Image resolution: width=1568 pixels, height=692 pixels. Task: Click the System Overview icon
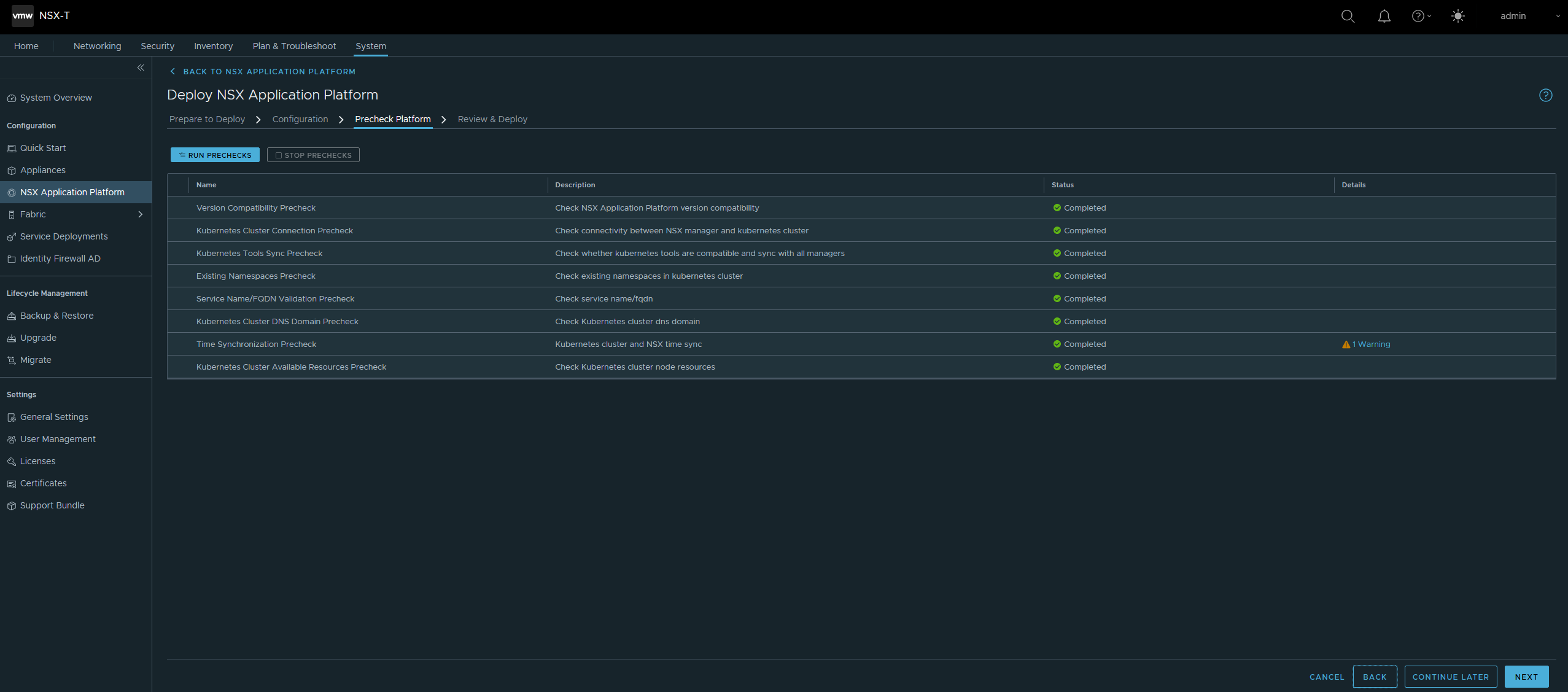(x=11, y=98)
